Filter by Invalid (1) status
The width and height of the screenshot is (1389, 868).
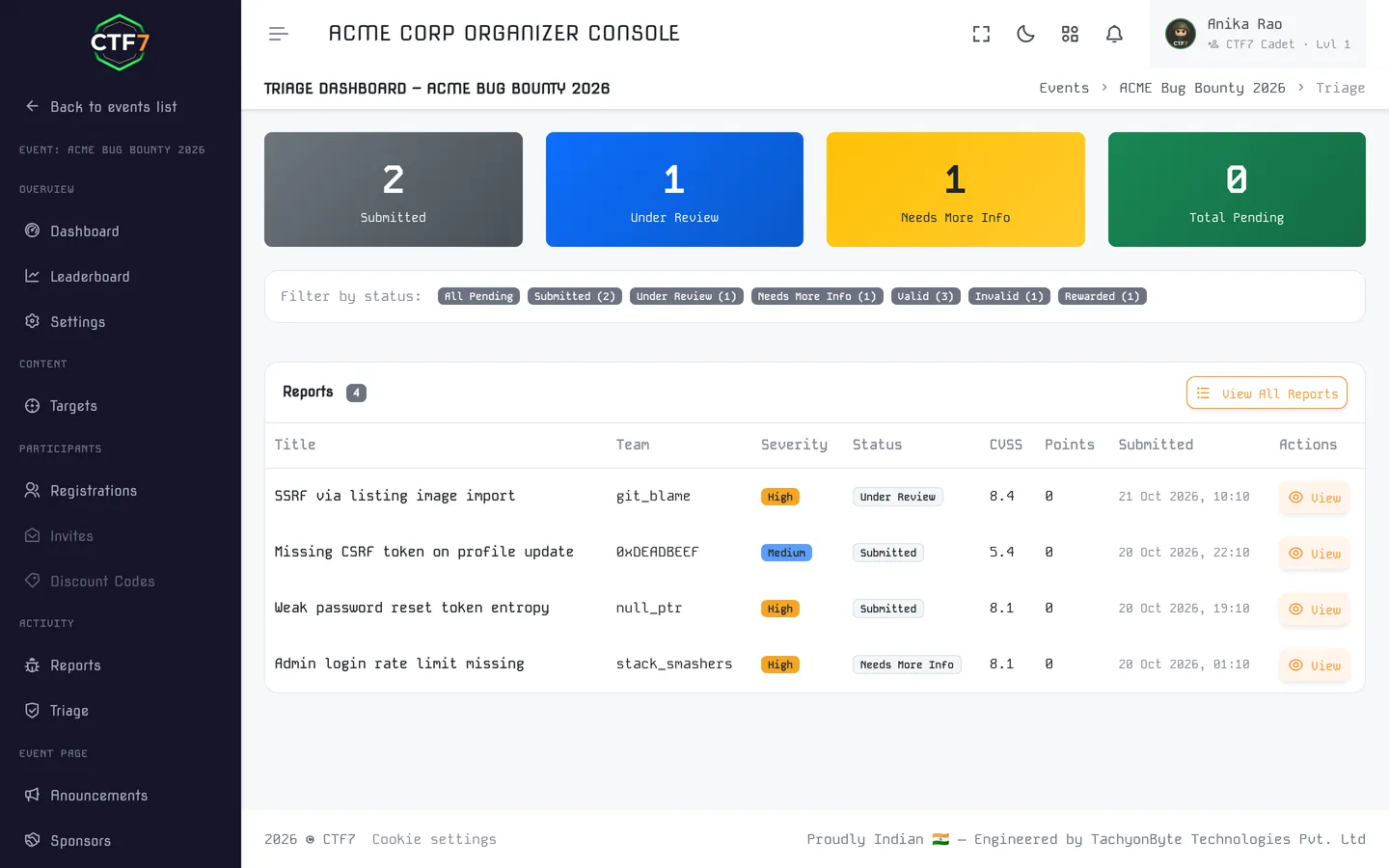(1009, 296)
